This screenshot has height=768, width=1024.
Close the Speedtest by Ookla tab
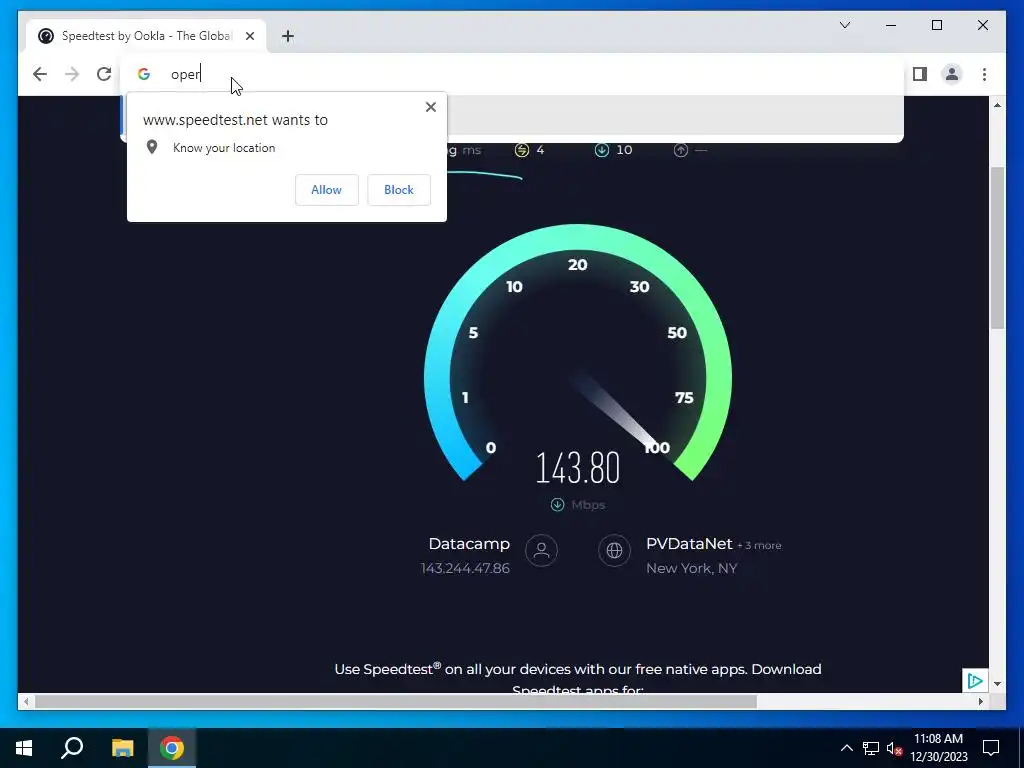tap(250, 36)
